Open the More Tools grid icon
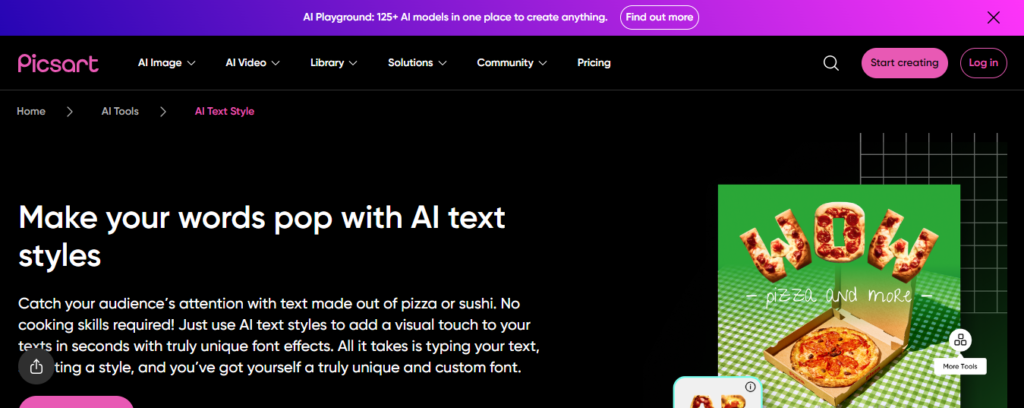 click(x=960, y=339)
